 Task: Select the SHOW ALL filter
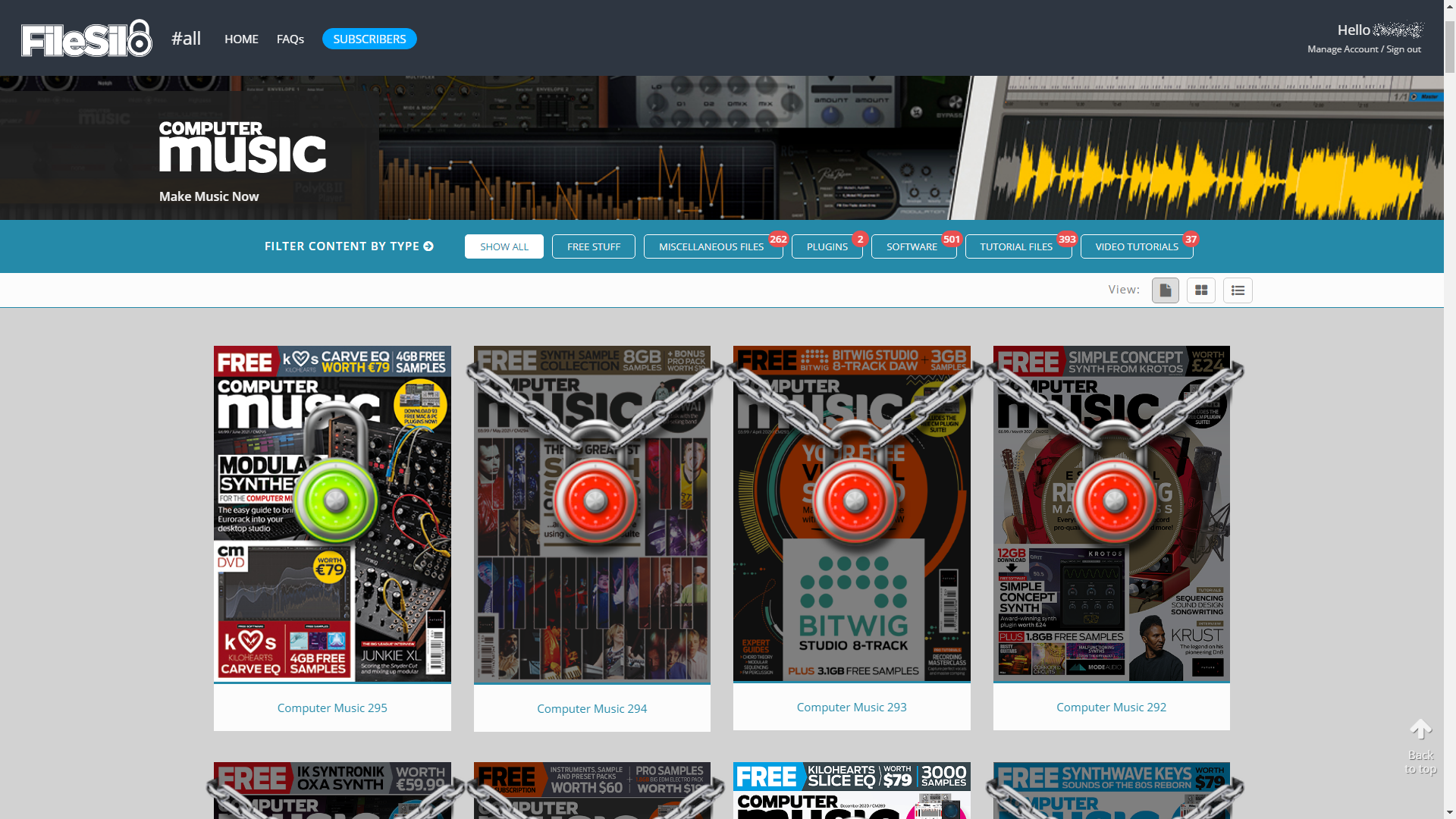coord(504,246)
